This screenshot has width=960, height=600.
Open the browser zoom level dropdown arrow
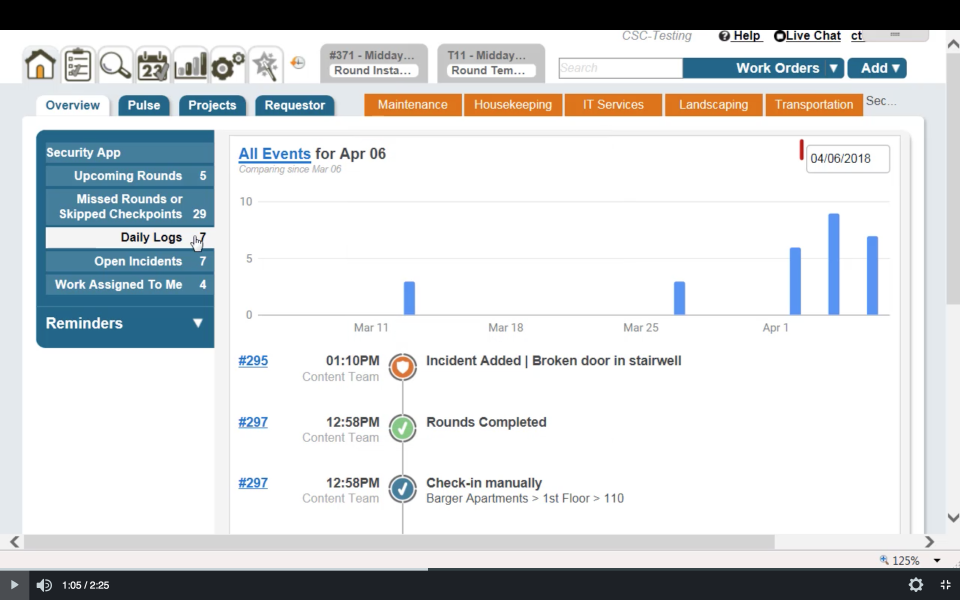click(937, 560)
